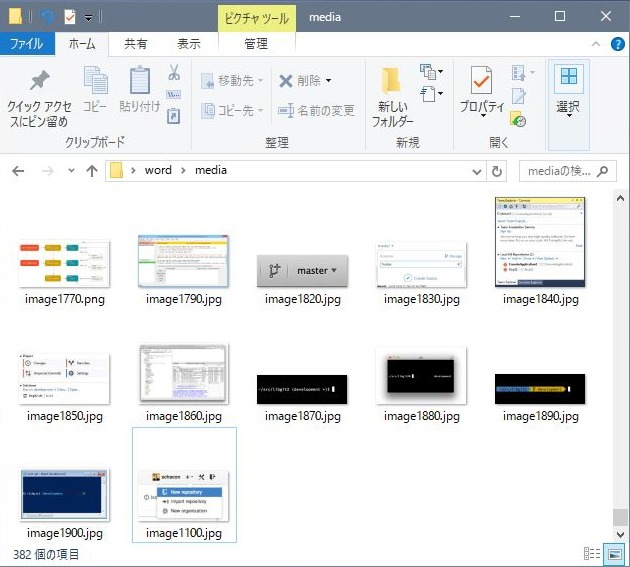Switch to large thumbnails view in status bar
630x567 pixels.
(613, 555)
